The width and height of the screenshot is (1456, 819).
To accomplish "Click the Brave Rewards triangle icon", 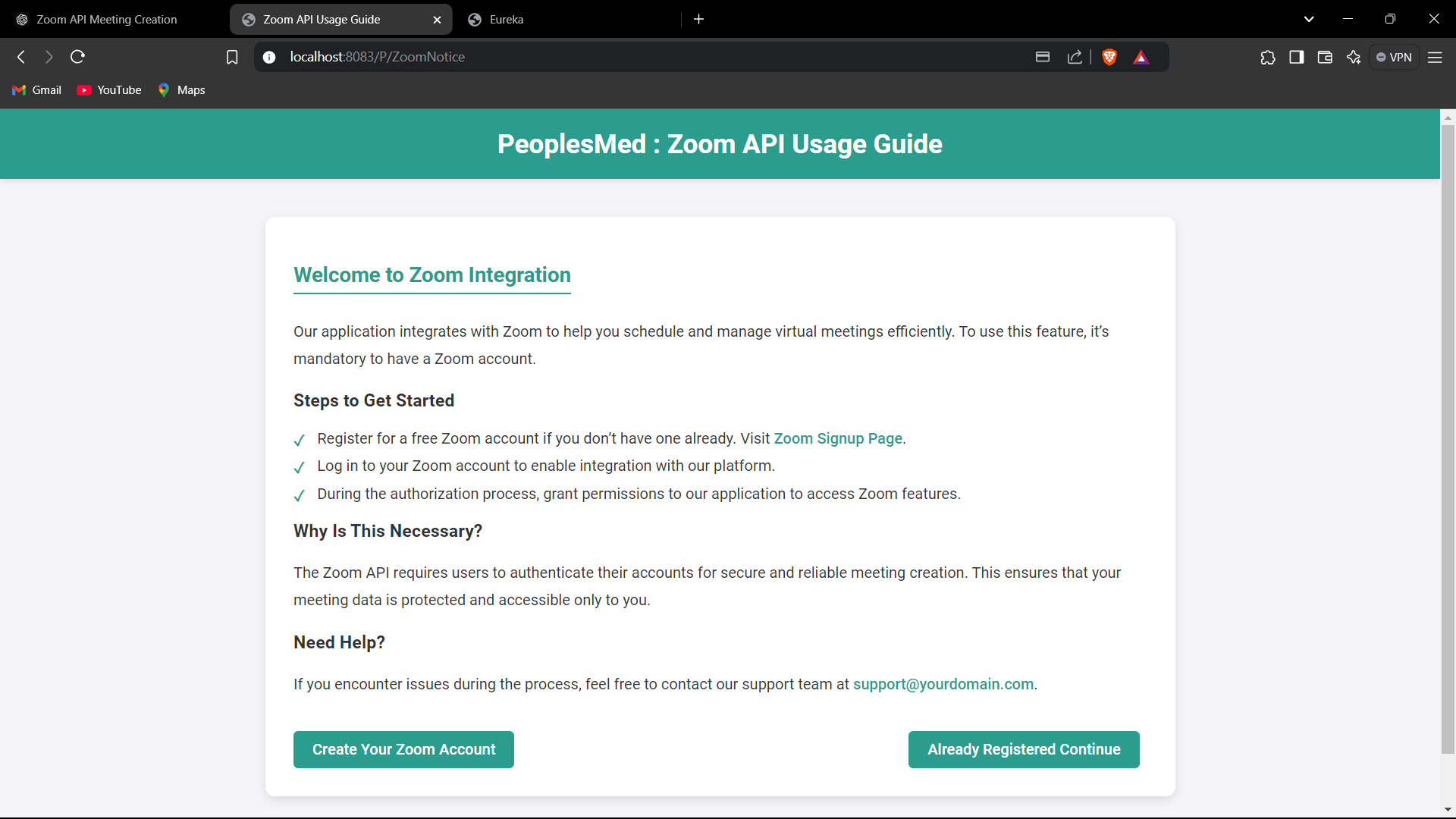I will [1141, 57].
